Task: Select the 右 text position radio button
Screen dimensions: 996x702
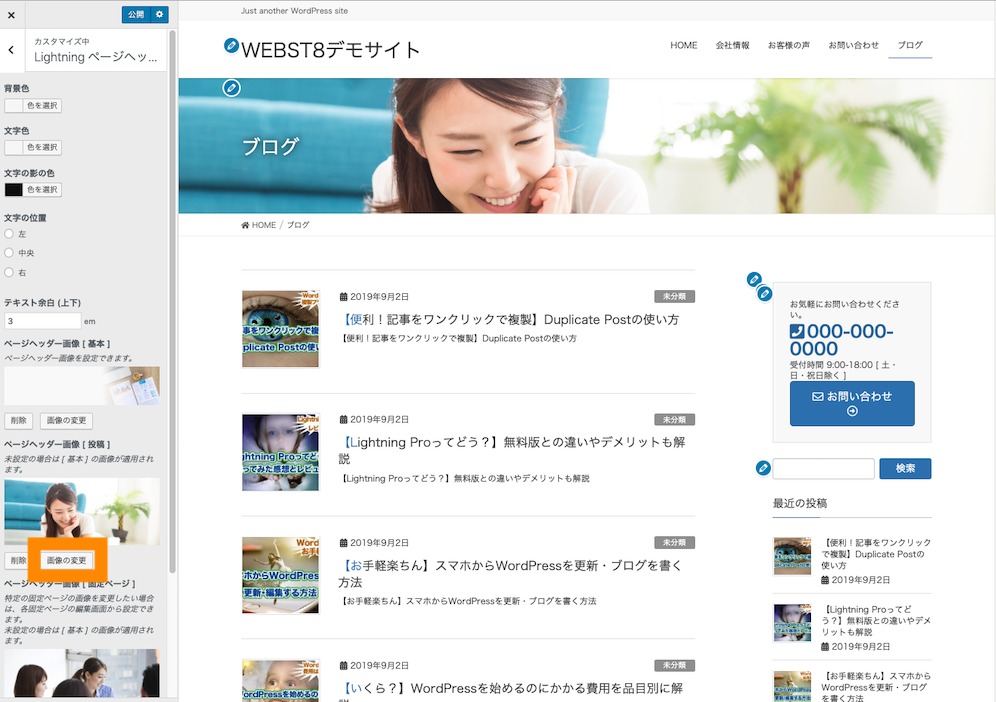Action: coord(9,271)
